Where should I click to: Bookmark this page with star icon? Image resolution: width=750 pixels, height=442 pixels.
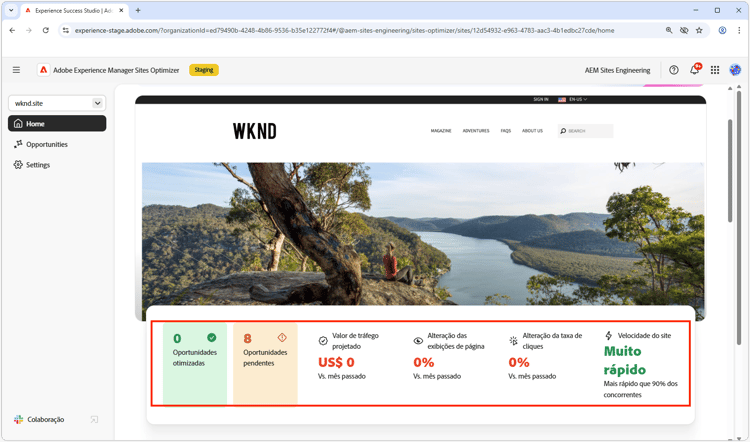click(699, 30)
